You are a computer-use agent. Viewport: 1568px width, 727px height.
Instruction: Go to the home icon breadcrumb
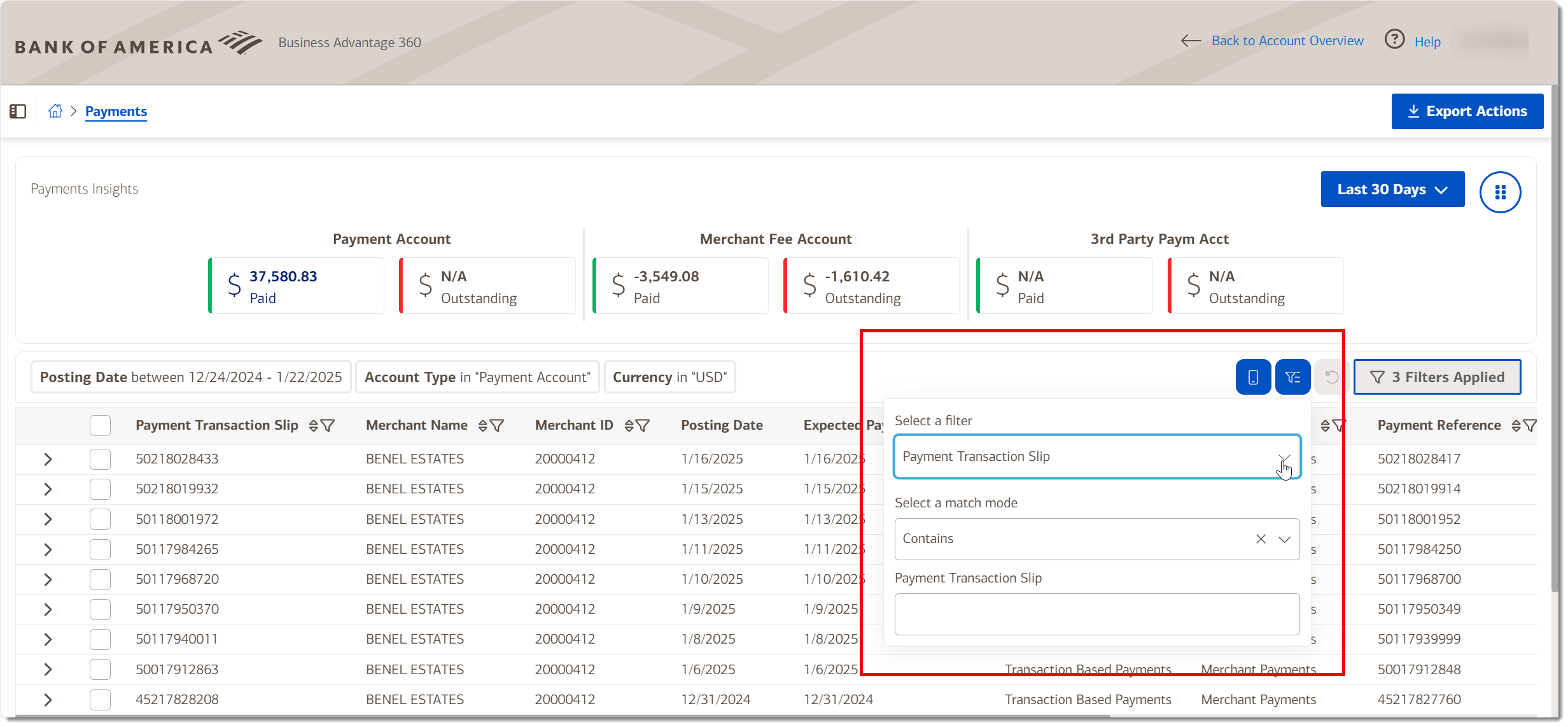click(55, 111)
